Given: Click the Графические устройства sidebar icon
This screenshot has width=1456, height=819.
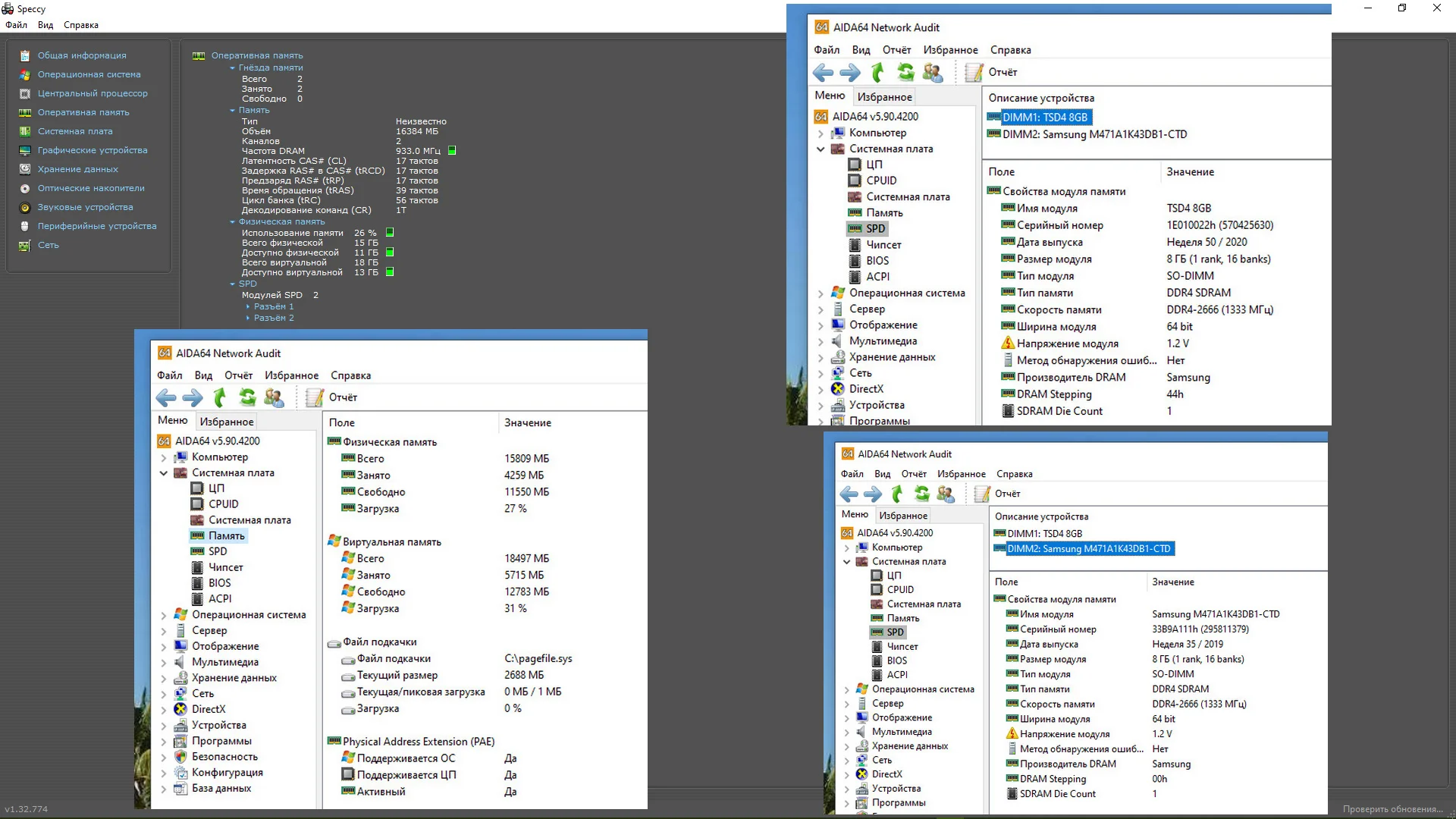Looking at the screenshot, I should pos(25,150).
